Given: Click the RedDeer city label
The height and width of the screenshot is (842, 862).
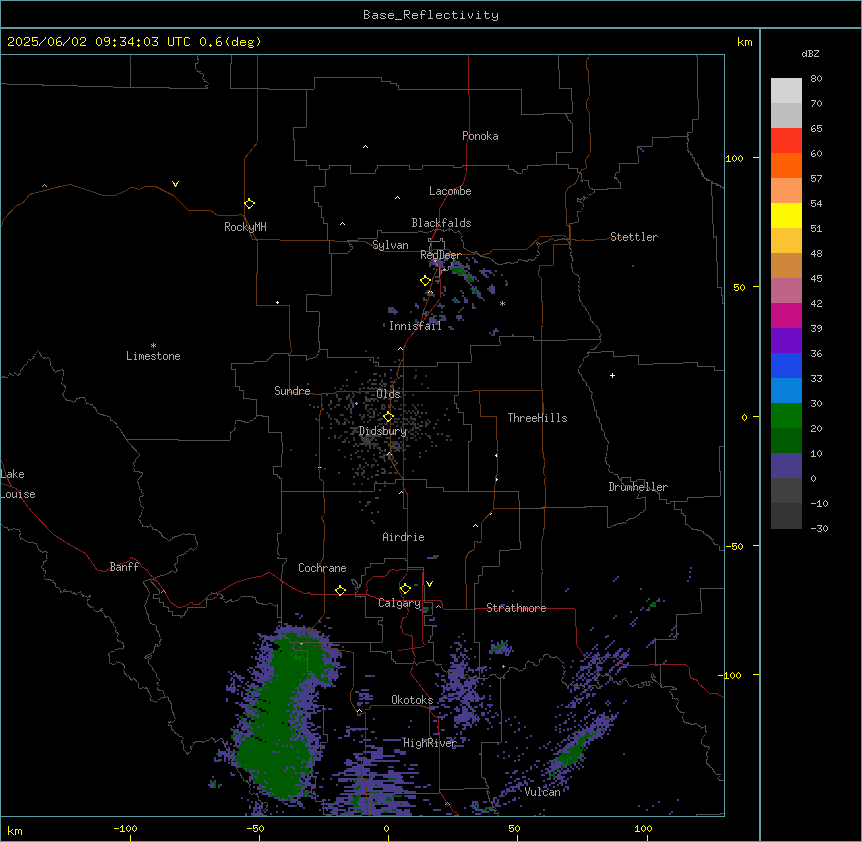Looking at the screenshot, I should click(440, 255).
